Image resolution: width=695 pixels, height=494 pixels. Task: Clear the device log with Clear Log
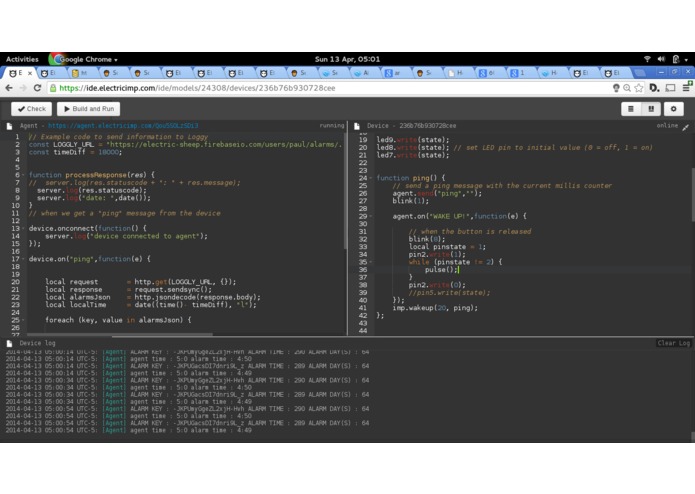(x=673, y=343)
